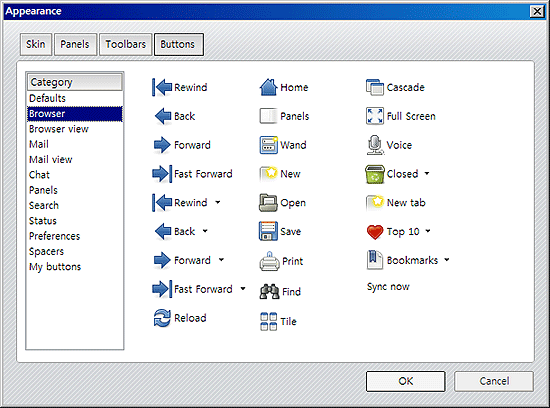
Task: Click the Voice microphone icon
Action: [x=375, y=145]
